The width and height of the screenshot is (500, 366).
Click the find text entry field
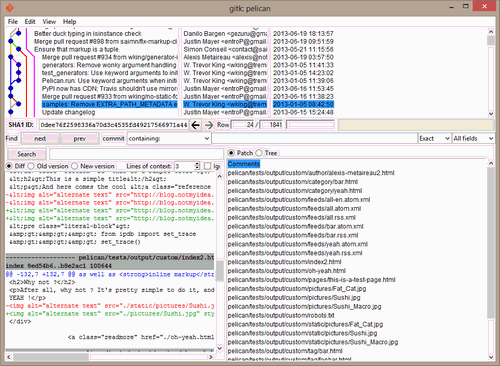click(x=315, y=138)
